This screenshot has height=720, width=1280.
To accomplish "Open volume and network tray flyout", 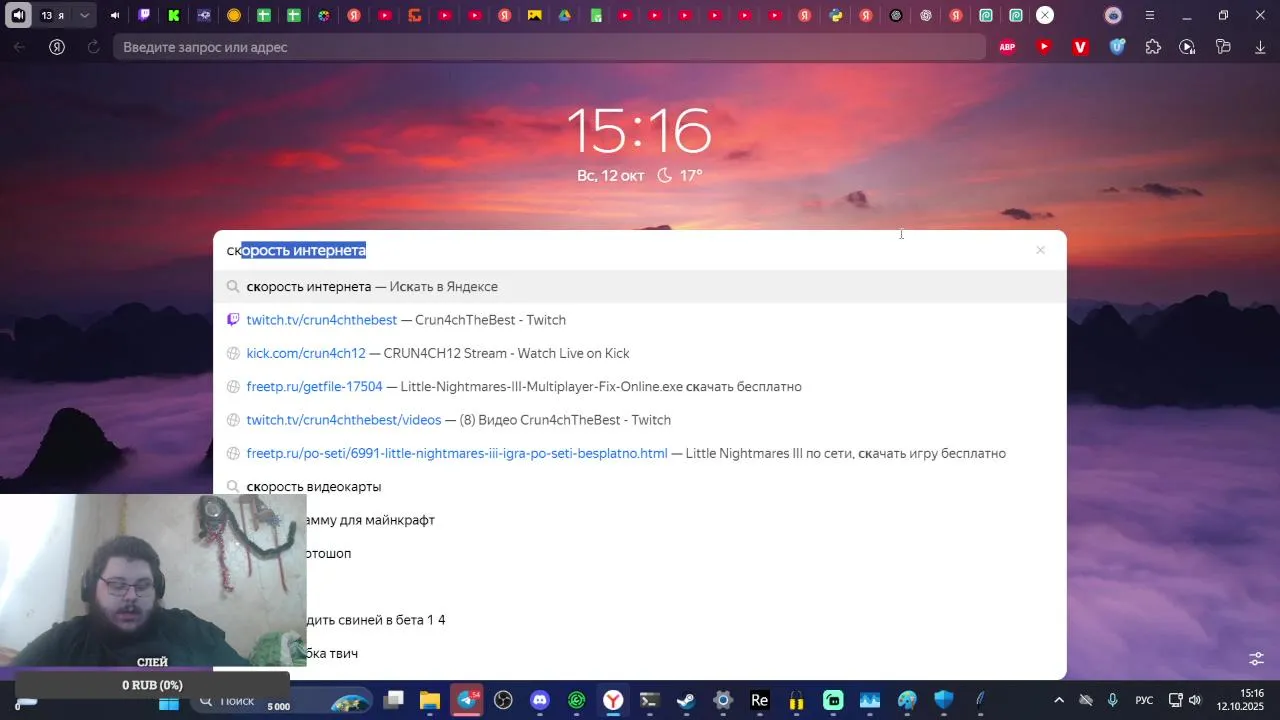I will pyautogui.click(x=1185, y=700).
